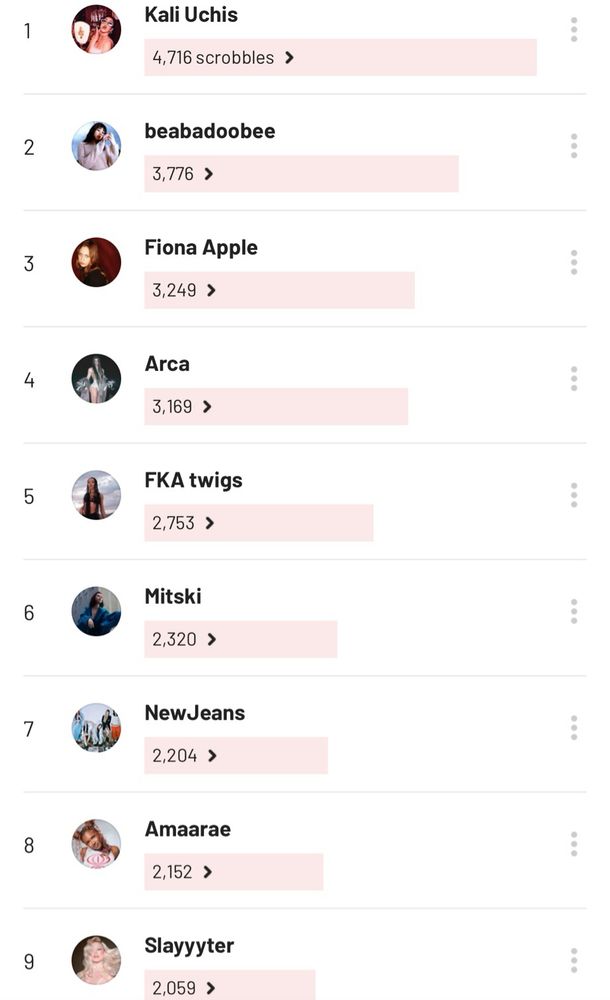Viewport: 610px width, 1000px height.
Task: Open more options for Mitski
Action: pyautogui.click(x=574, y=611)
